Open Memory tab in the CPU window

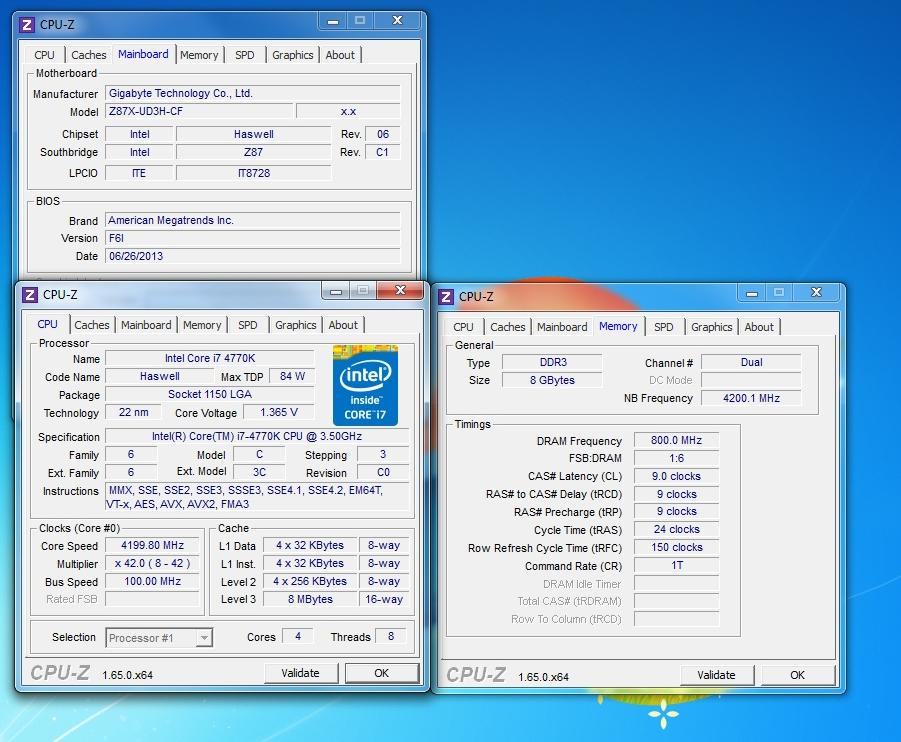point(202,325)
